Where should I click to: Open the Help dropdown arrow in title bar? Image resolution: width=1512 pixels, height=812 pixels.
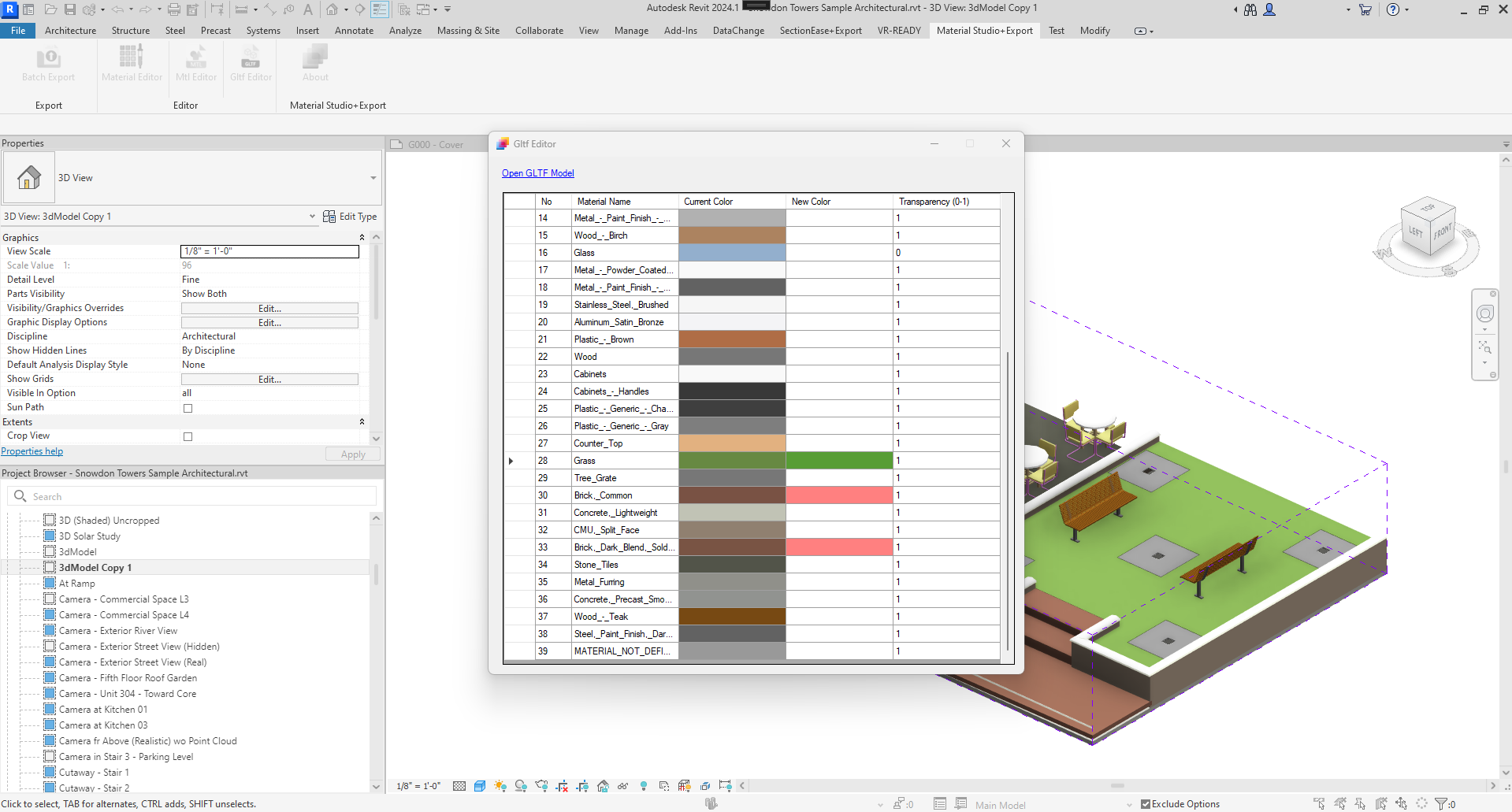[1406, 9]
